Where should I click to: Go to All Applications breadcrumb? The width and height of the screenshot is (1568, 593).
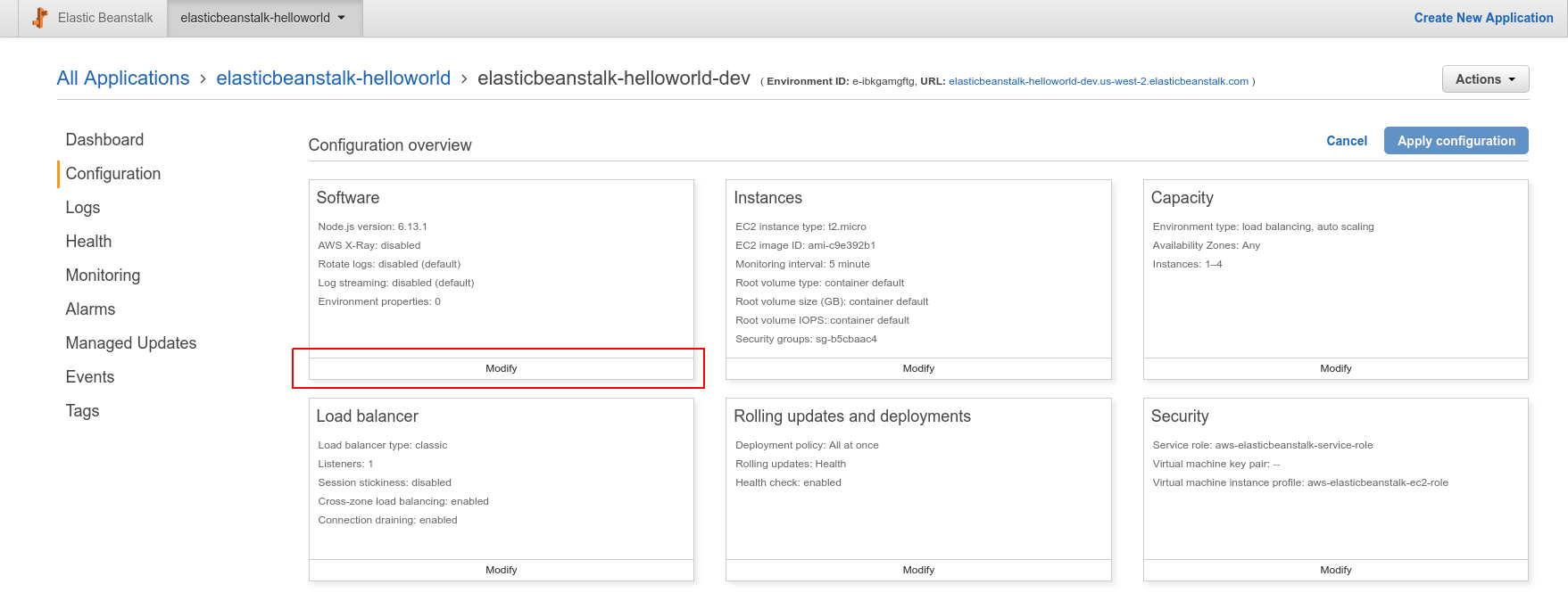click(x=123, y=78)
